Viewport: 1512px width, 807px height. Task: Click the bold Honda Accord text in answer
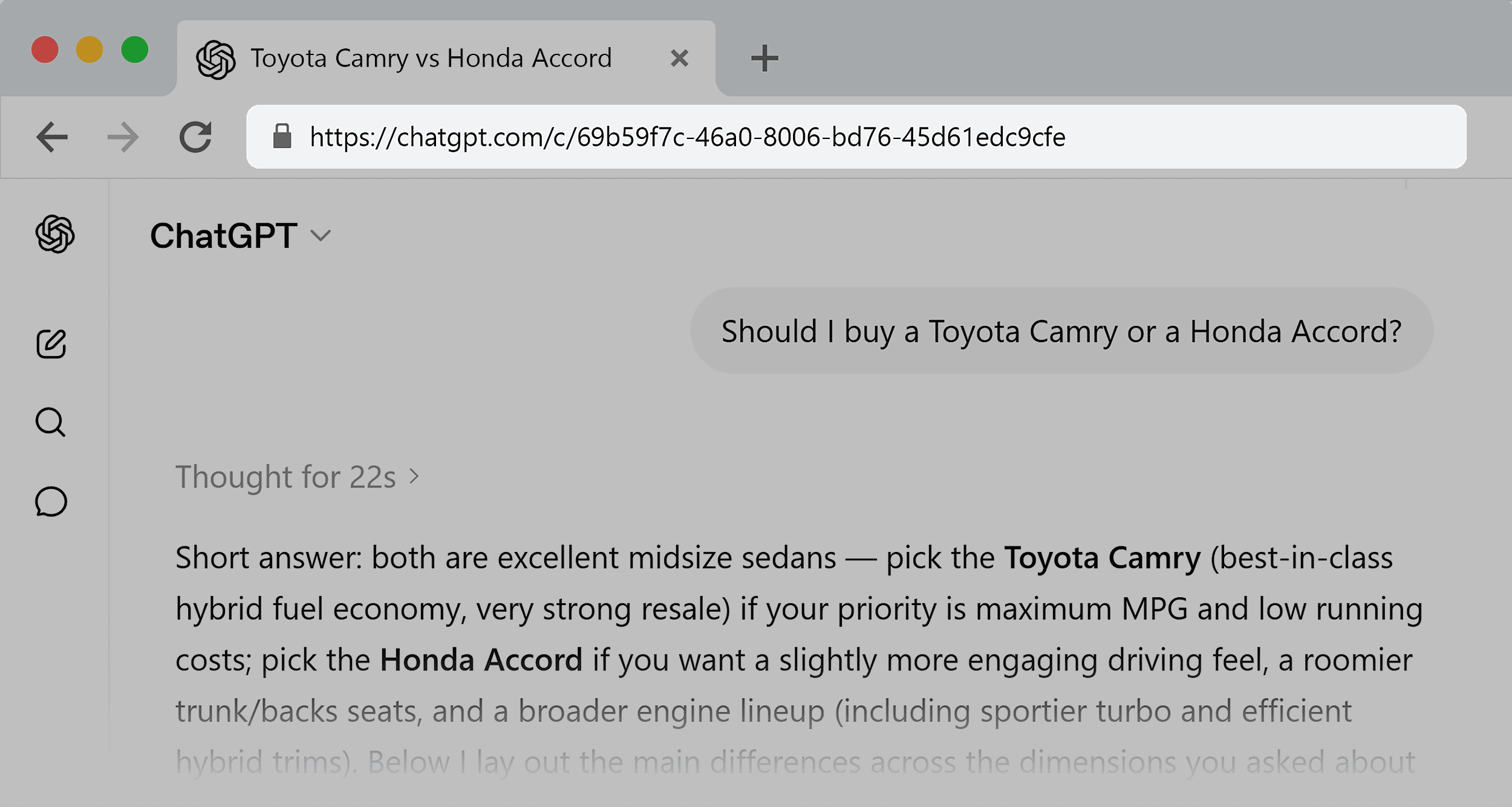pos(481,660)
